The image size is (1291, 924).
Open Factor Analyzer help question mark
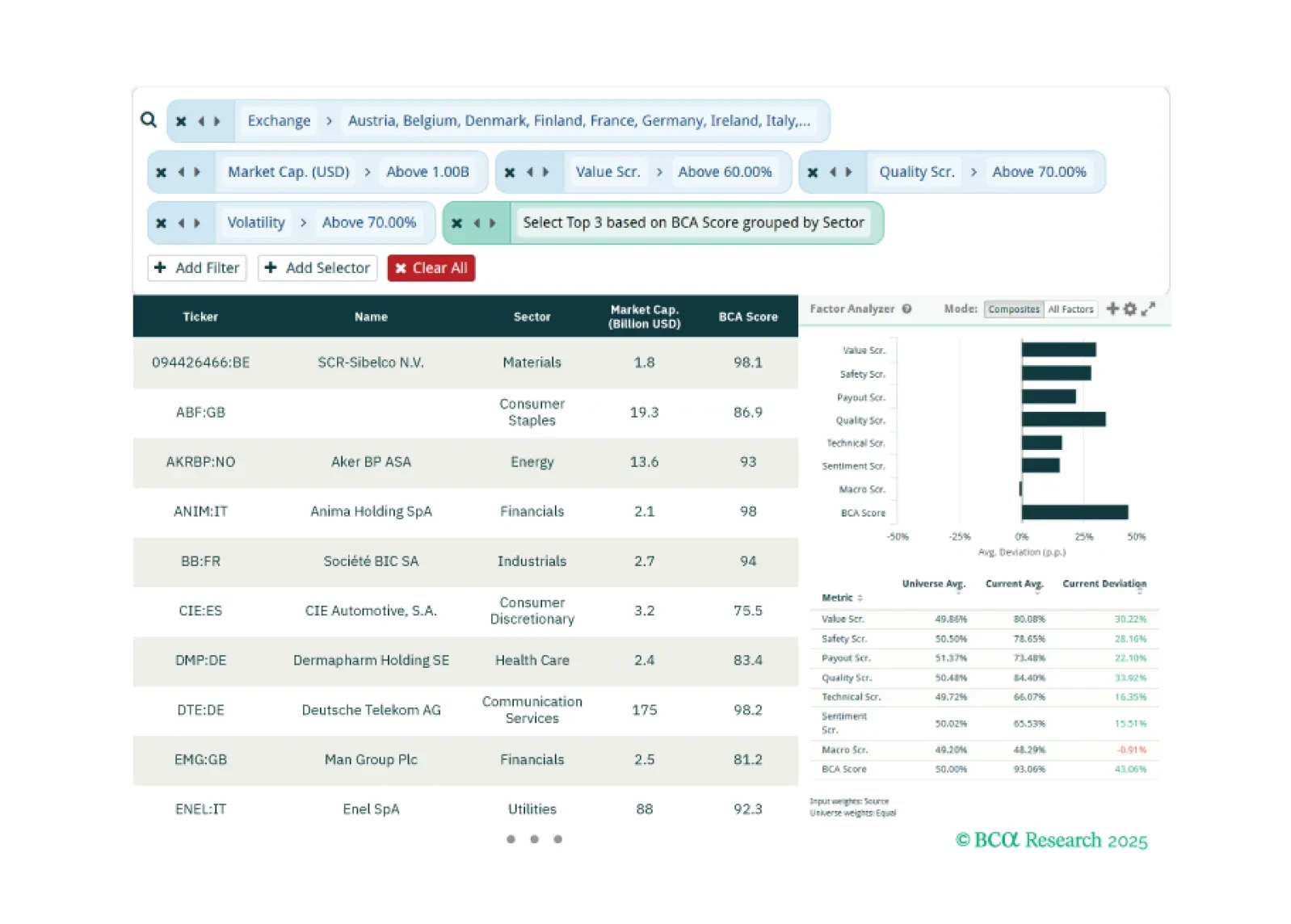click(907, 309)
